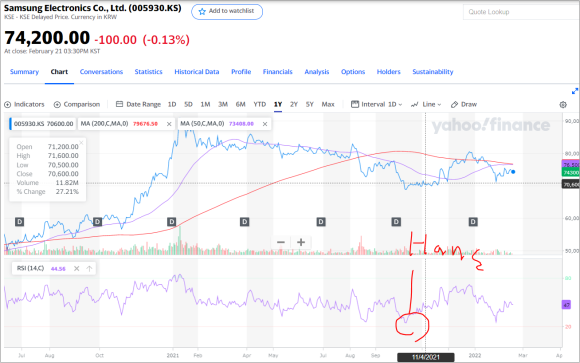Set chart range to 1D
Viewport: 580px width, 363px height.
point(172,104)
